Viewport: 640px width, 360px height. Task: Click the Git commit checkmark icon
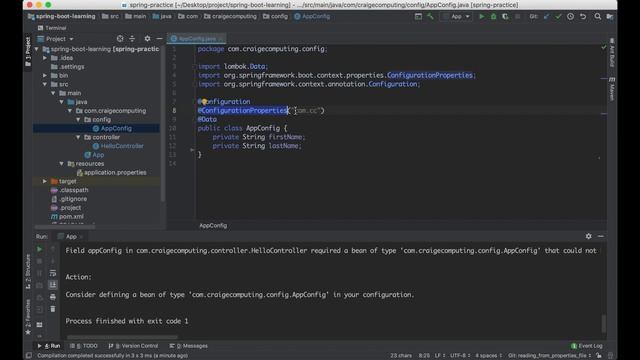[x=558, y=17]
